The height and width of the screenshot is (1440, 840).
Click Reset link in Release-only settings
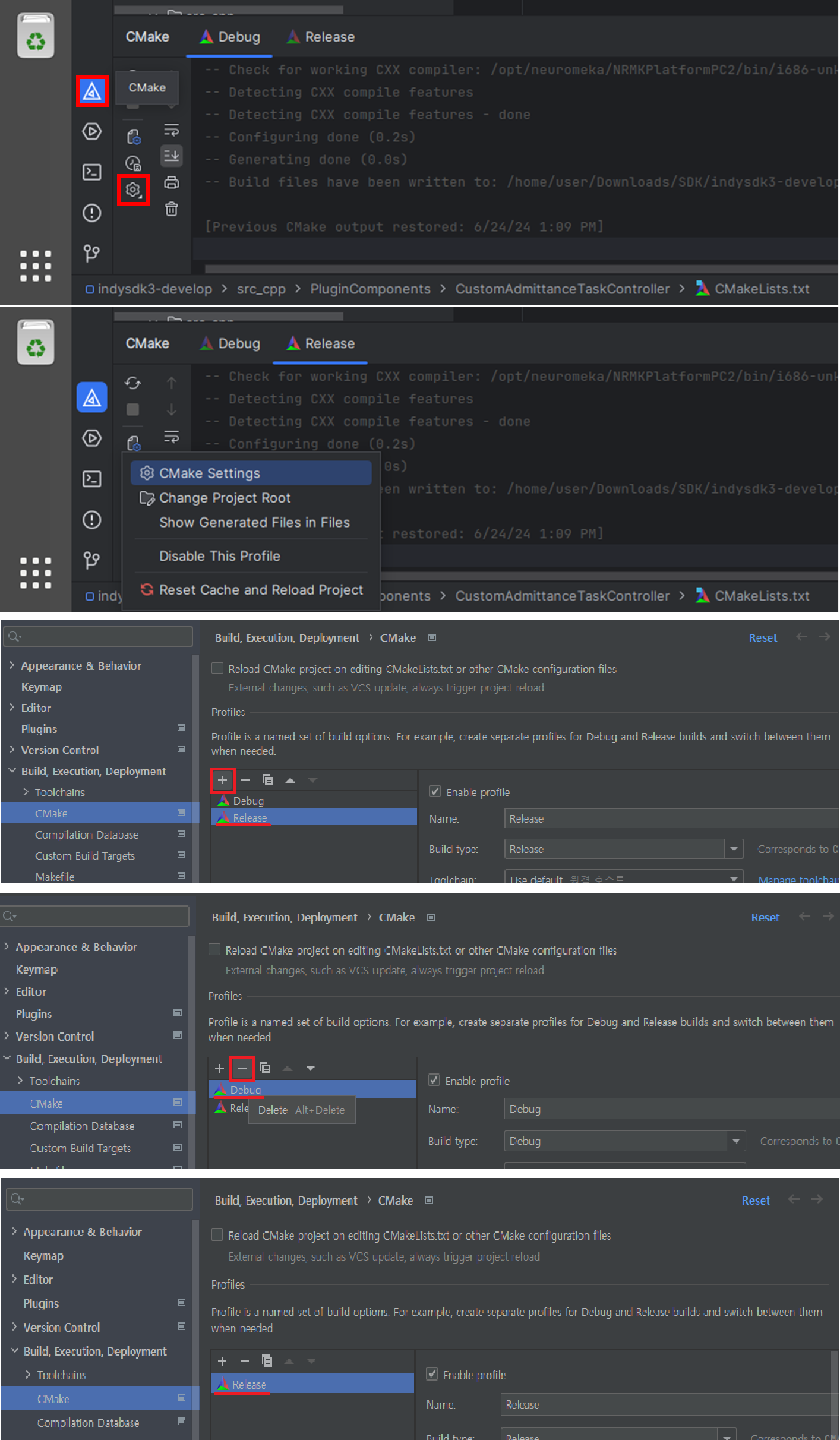pos(756,1200)
